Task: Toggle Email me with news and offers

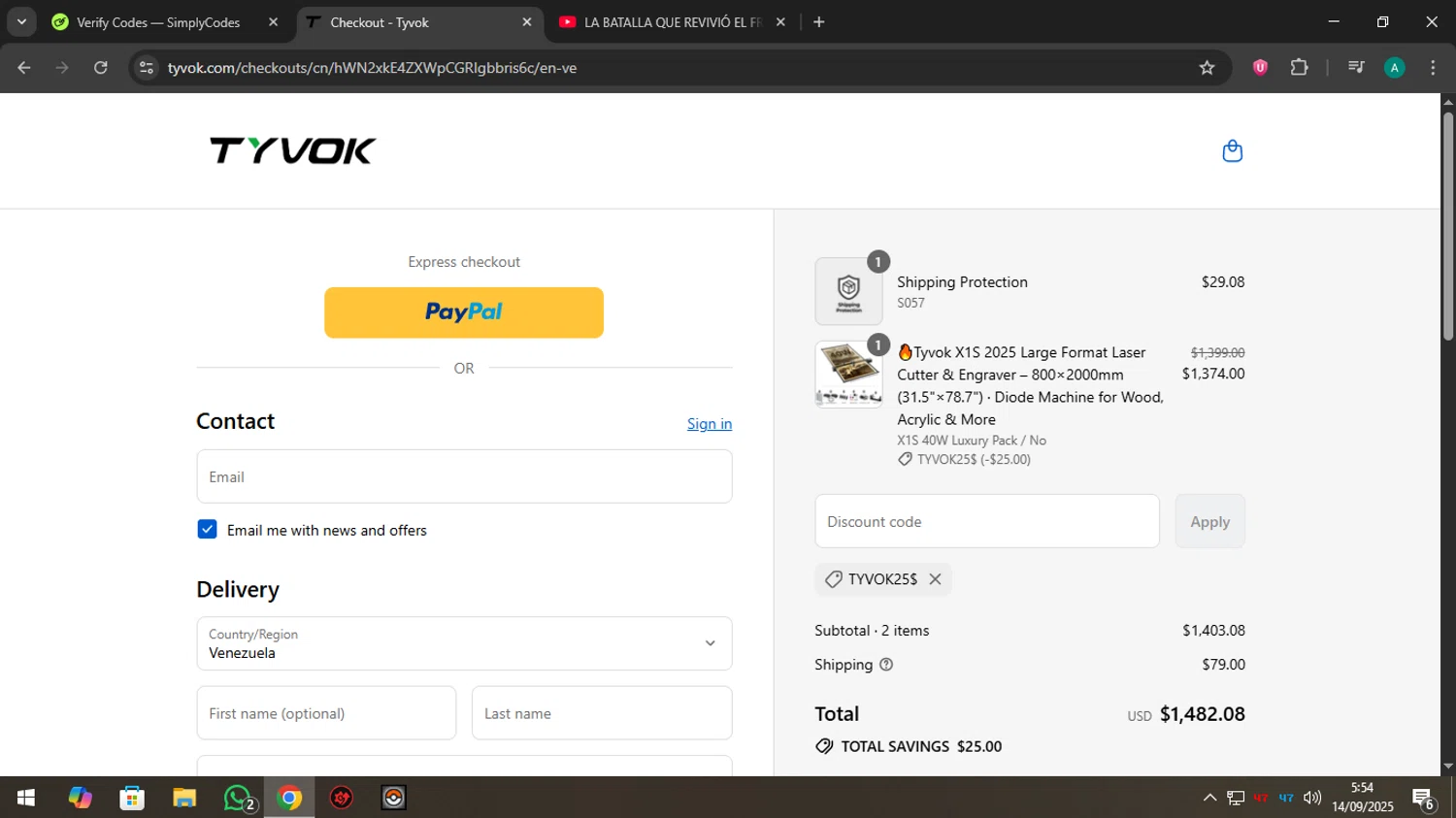Action: pyautogui.click(x=207, y=530)
